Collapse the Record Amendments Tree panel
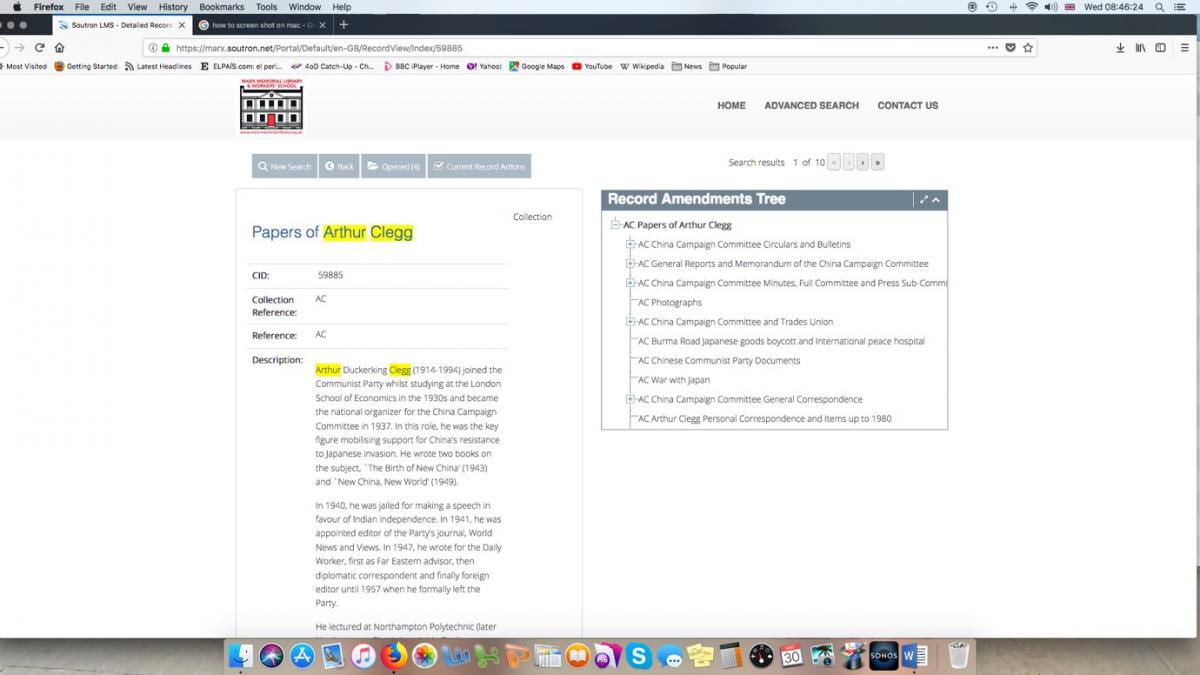 (936, 200)
